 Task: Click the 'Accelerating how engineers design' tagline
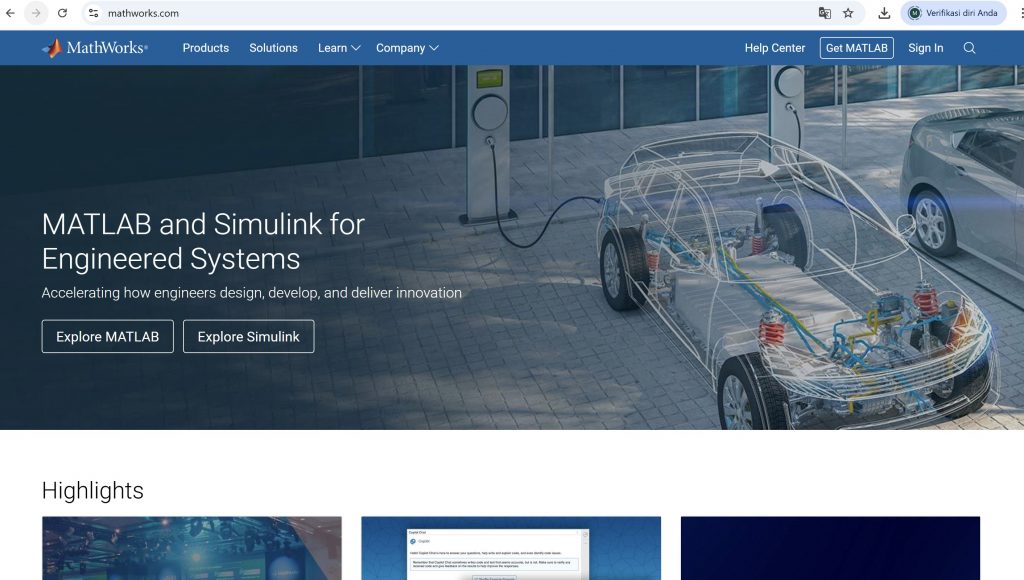click(251, 293)
